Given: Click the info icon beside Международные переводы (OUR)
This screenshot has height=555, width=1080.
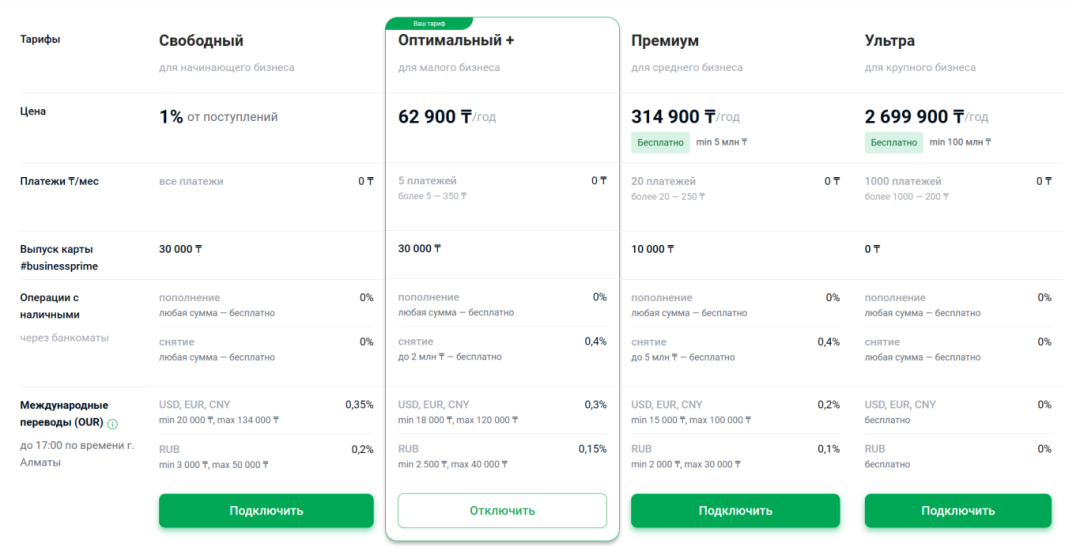Looking at the screenshot, I should coord(113,424).
